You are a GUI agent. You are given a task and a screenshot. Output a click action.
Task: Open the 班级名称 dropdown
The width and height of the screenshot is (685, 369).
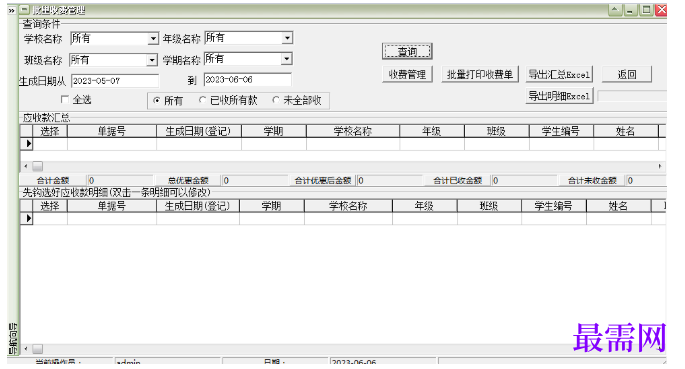[x=152, y=60]
